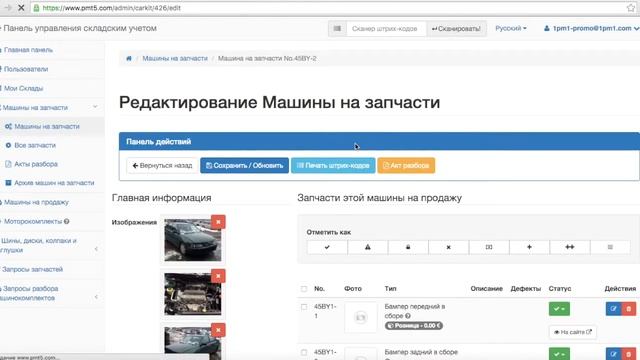Follow Машины на запчасти breadcrumb link
The height and width of the screenshot is (360, 640).
pos(175,58)
